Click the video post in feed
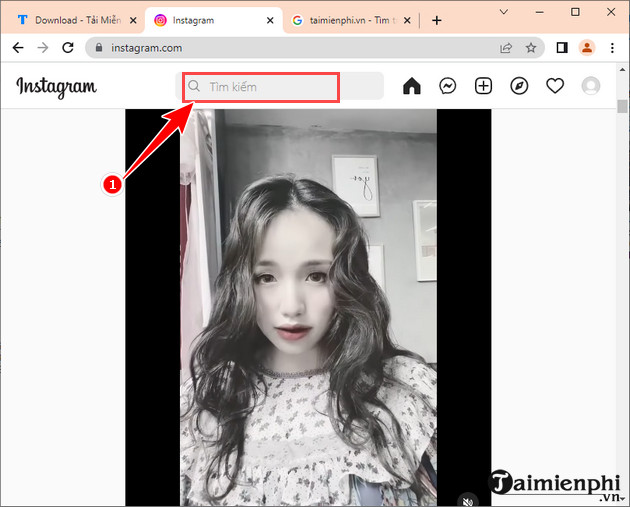 308,307
